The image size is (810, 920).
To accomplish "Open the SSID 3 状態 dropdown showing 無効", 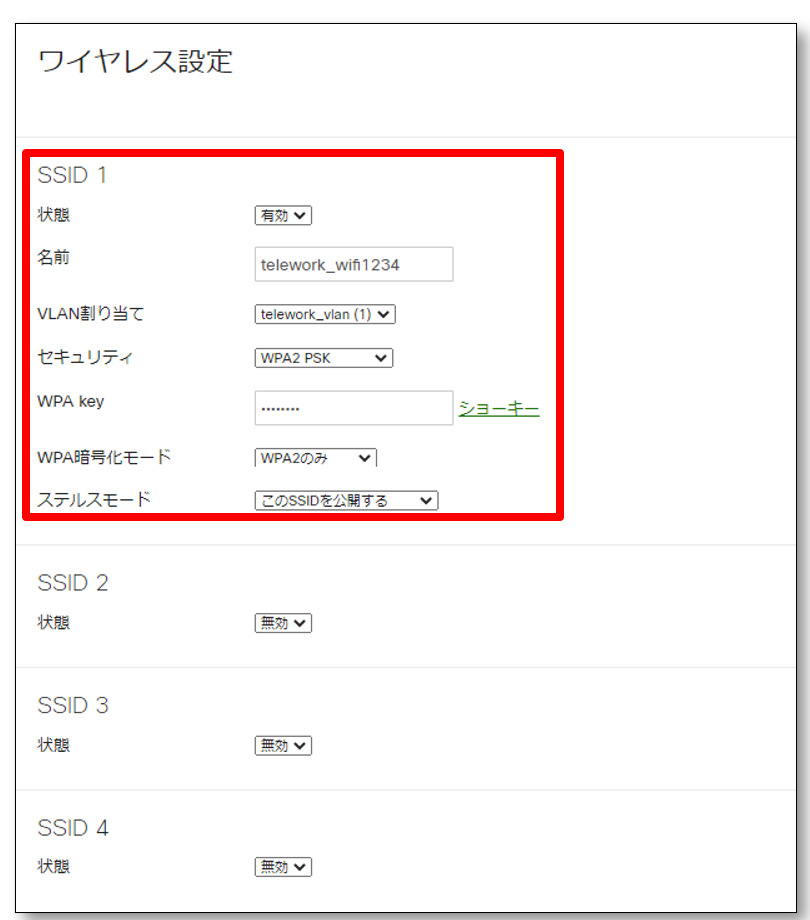I will 283,746.
